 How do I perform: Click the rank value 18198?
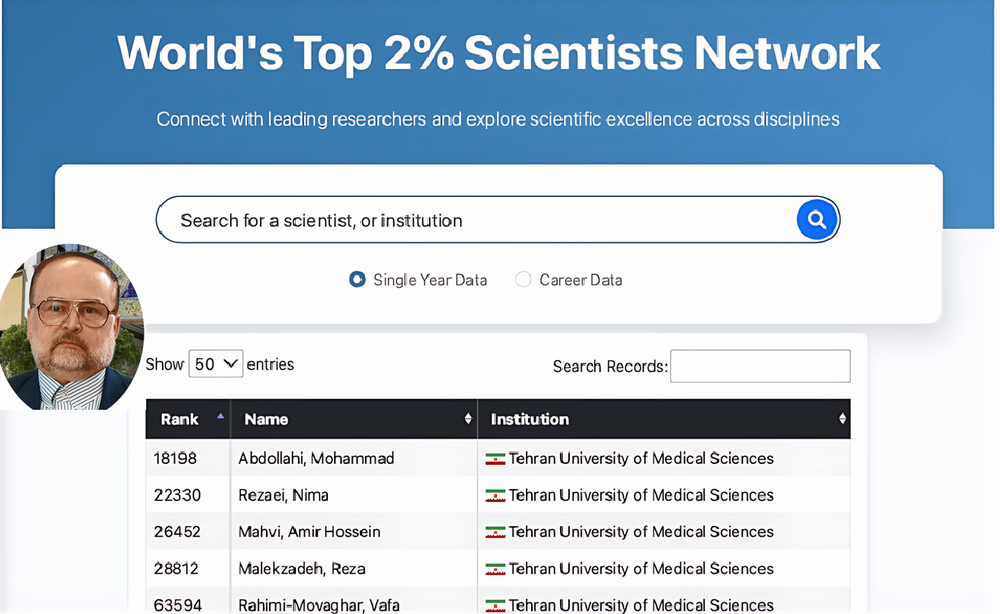(175, 458)
